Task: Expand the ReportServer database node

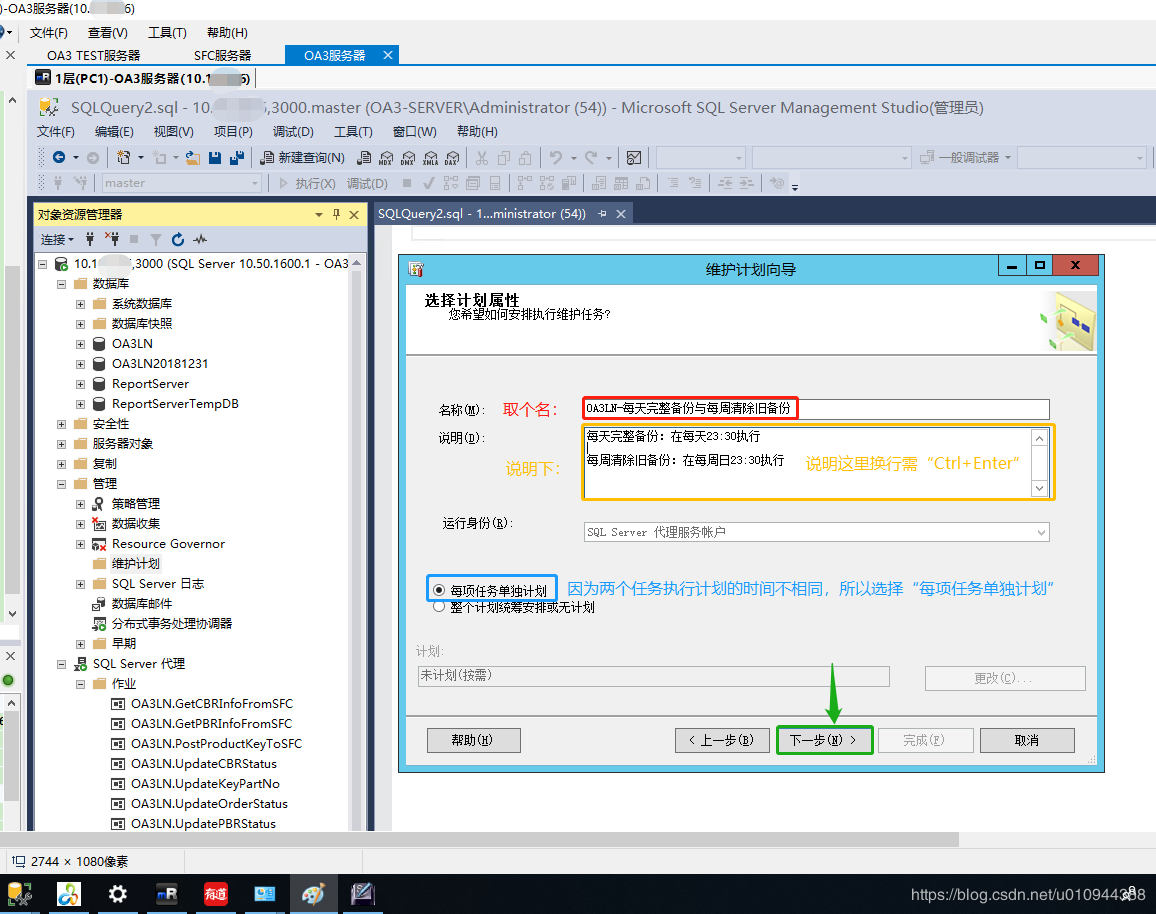Action: pos(80,384)
